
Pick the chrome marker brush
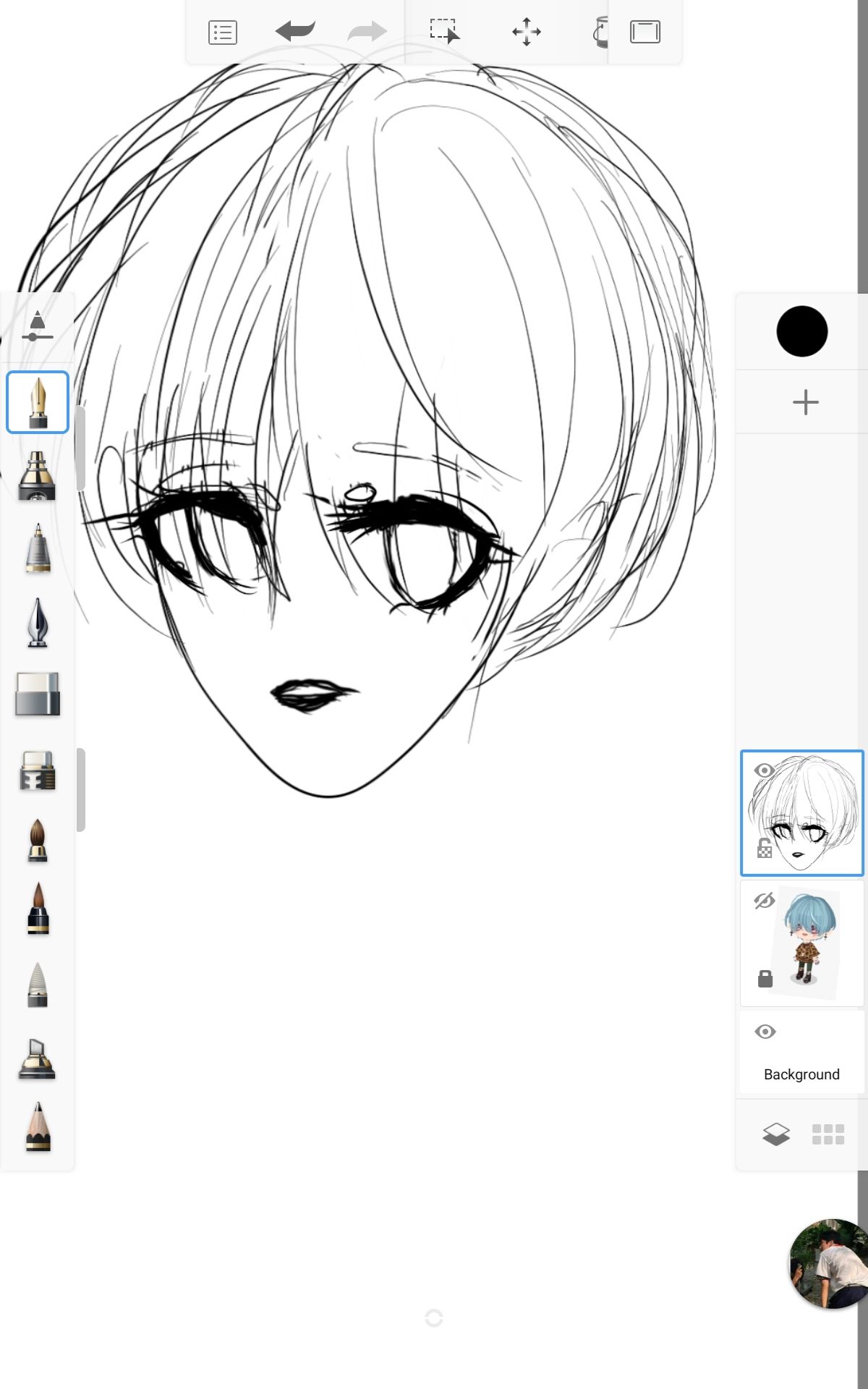(x=37, y=475)
